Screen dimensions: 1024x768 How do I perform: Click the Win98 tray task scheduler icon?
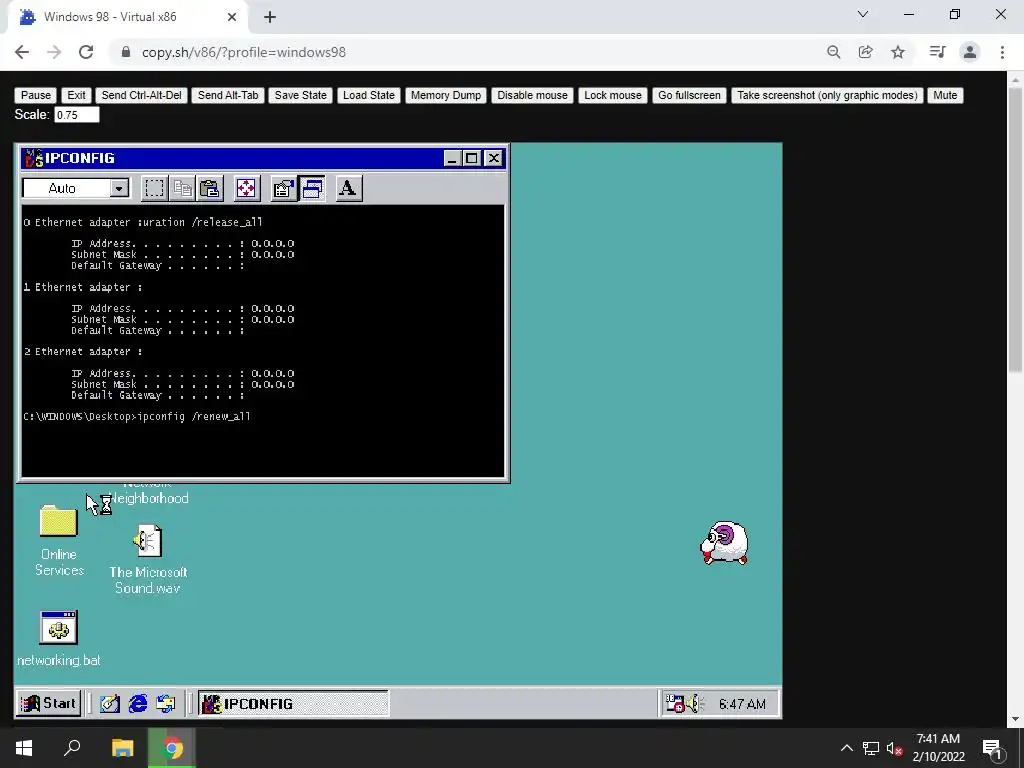point(675,703)
